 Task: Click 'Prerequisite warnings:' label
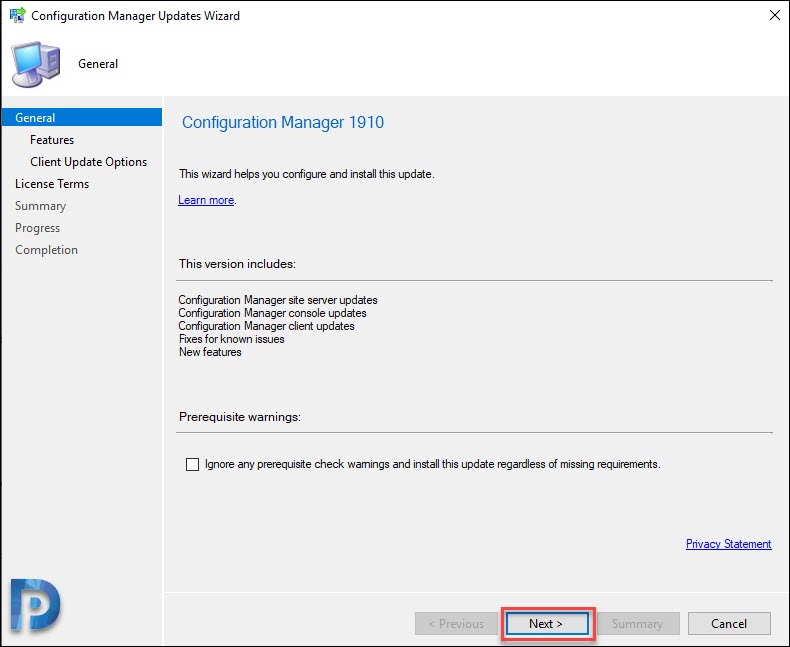(x=240, y=417)
